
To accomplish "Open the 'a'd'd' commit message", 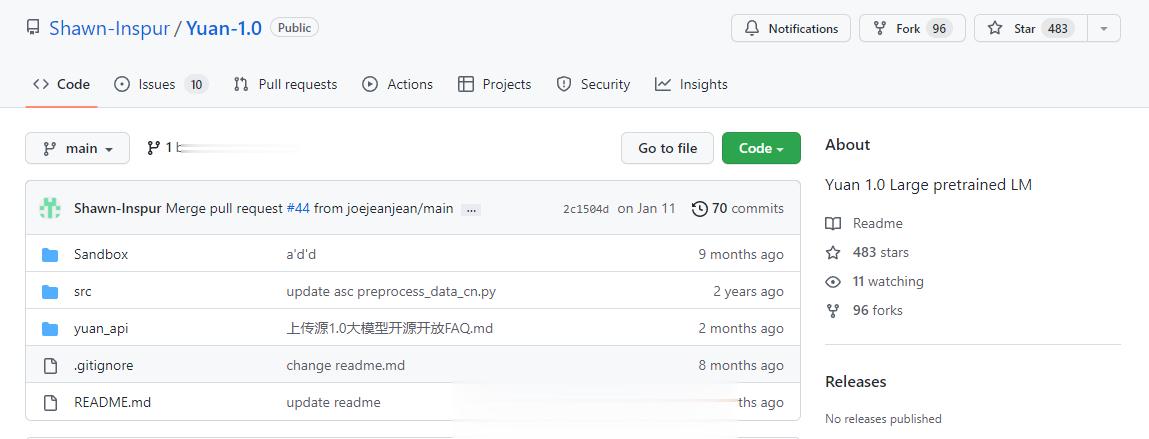I will pos(301,254).
